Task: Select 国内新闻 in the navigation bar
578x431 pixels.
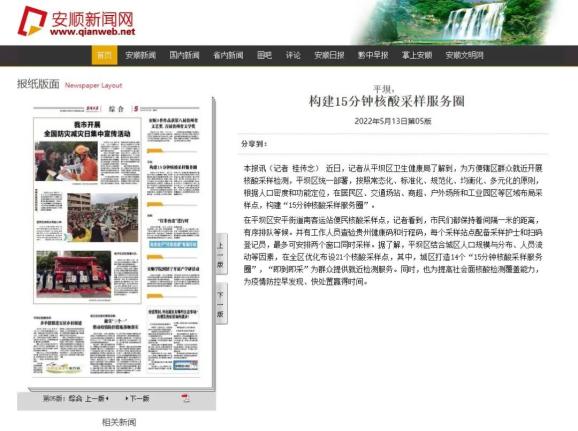Action: point(184,55)
